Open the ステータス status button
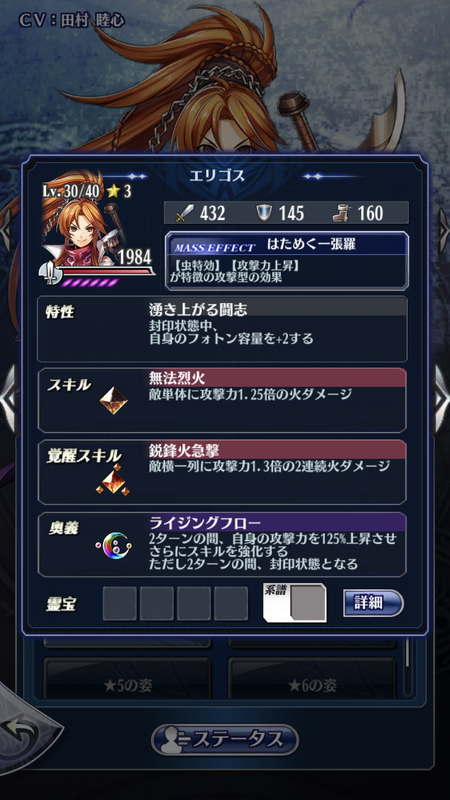This screenshot has height=800, width=450. pyautogui.click(x=224, y=740)
